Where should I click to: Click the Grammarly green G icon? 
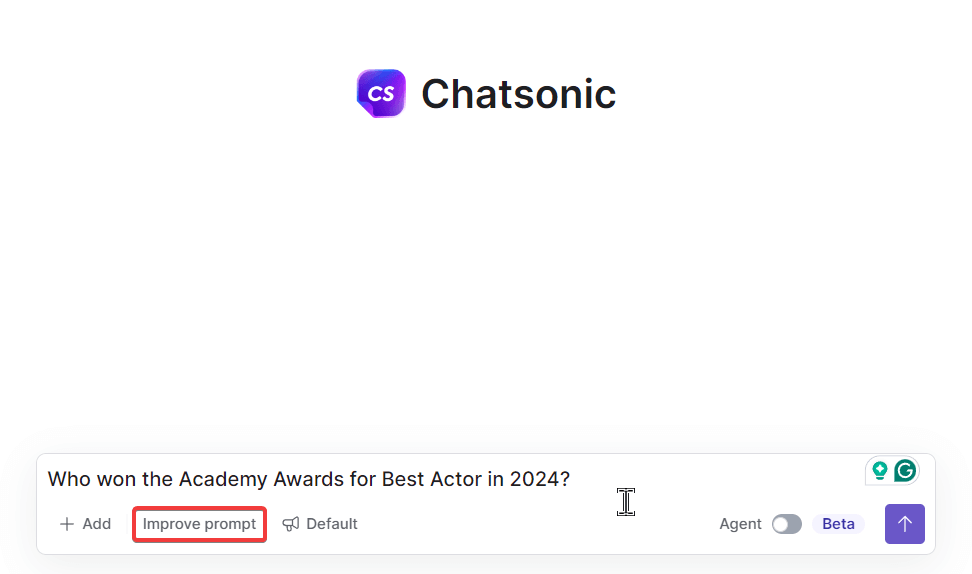pos(905,470)
